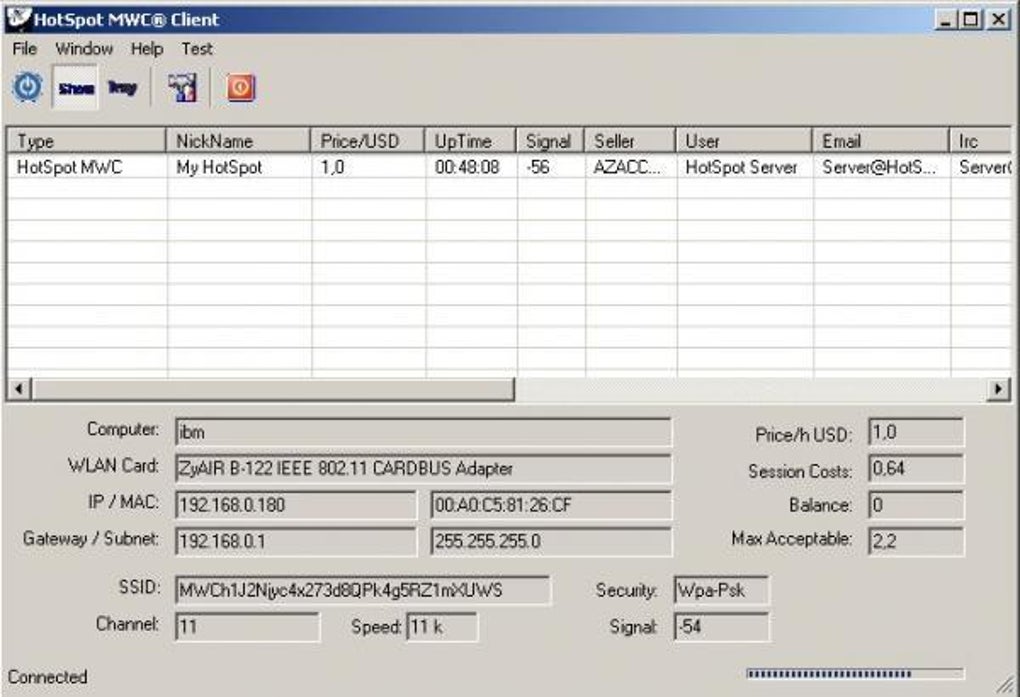Sort by the UpTime column header
1020x697 pixels.
470,141
